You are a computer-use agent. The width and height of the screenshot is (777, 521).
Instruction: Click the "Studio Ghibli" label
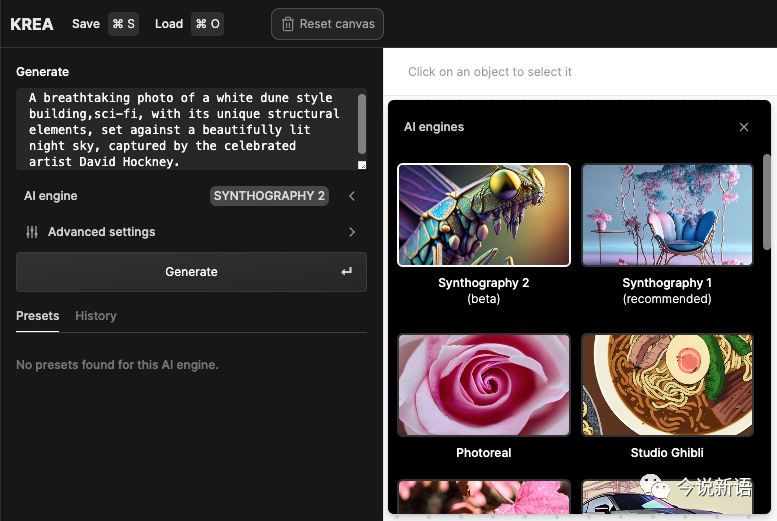(x=667, y=453)
